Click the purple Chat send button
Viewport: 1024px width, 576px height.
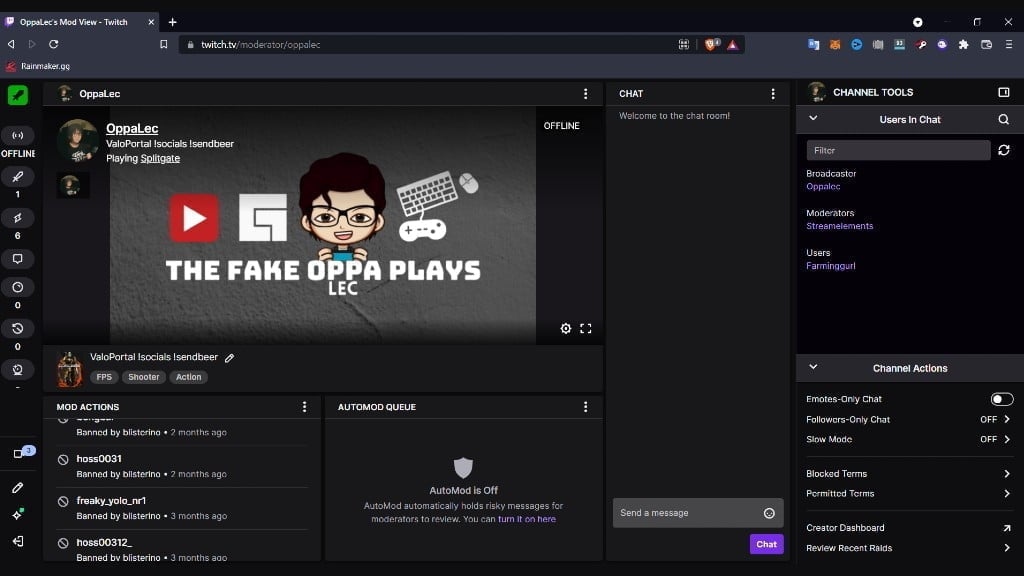[766, 544]
